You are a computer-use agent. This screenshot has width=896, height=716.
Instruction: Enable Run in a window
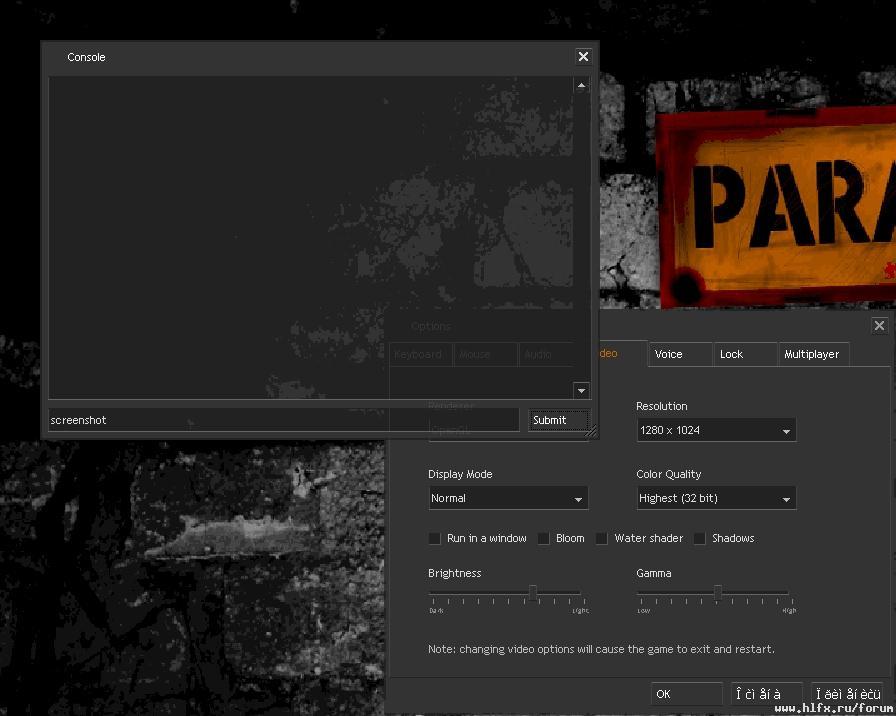click(x=435, y=538)
